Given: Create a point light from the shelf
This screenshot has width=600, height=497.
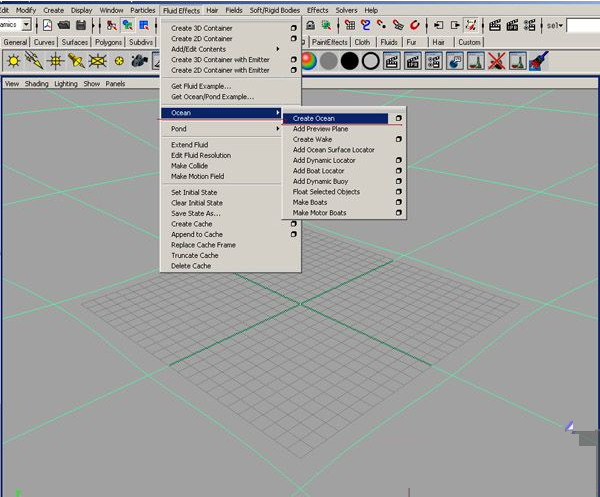Looking at the screenshot, I should click(x=55, y=61).
